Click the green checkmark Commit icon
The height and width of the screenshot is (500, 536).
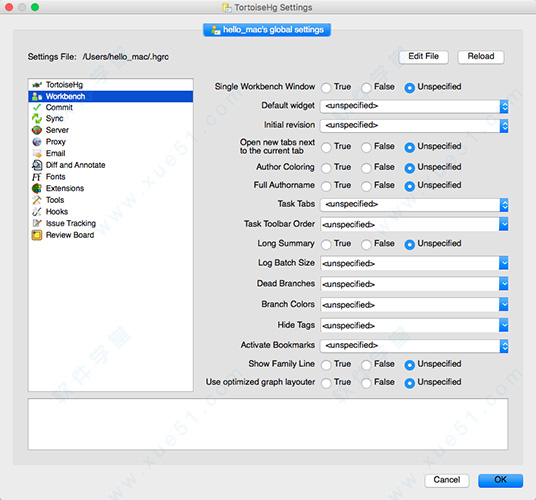point(37,107)
